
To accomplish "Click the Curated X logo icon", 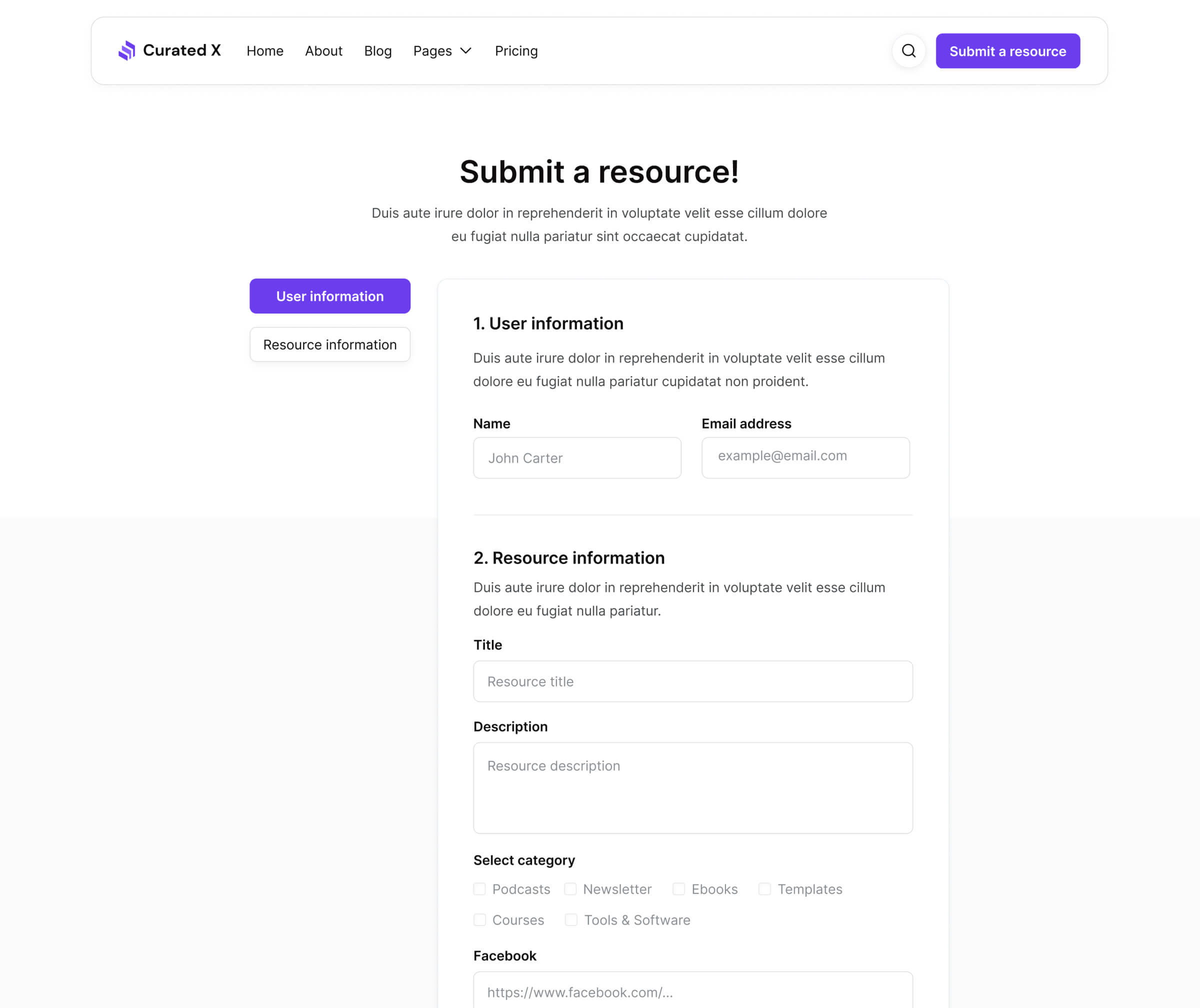I will click(127, 51).
